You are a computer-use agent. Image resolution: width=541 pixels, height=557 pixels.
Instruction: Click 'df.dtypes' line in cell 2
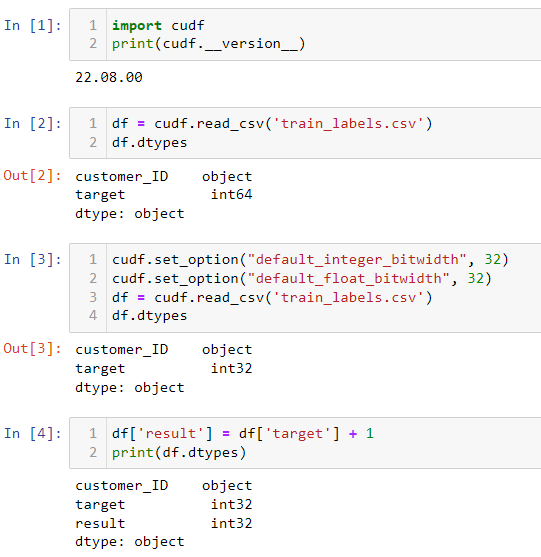[x=150, y=142]
